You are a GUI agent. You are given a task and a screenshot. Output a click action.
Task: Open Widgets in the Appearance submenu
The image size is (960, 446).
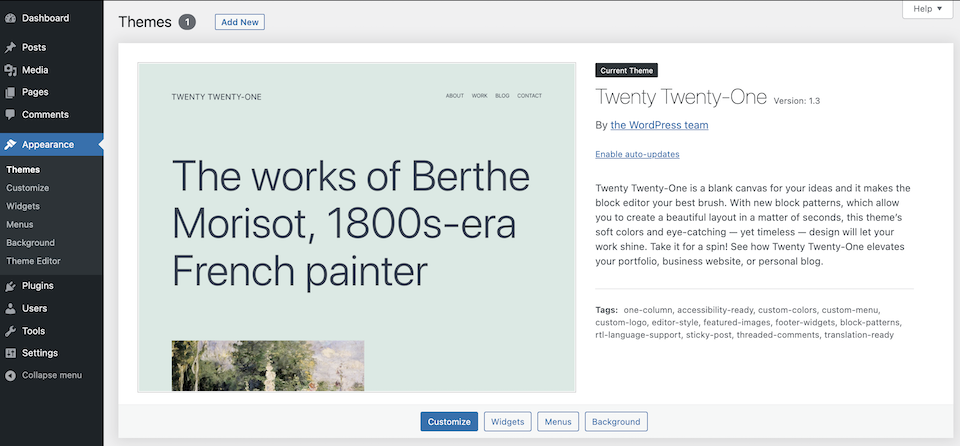(x=23, y=206)
